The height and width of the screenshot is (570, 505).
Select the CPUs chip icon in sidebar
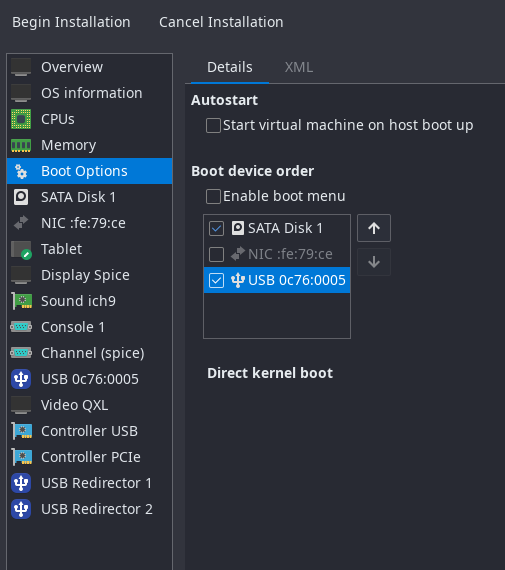(x=21, y=119)
